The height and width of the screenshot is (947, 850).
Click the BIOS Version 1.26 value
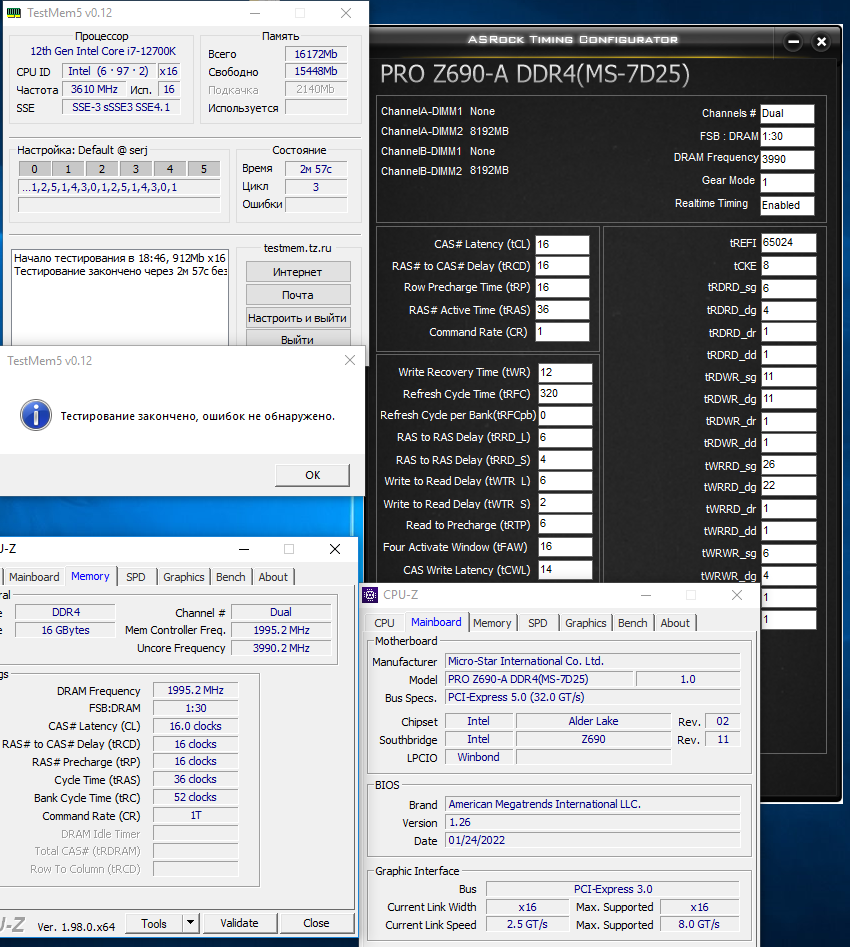click(x=593, y=822)
